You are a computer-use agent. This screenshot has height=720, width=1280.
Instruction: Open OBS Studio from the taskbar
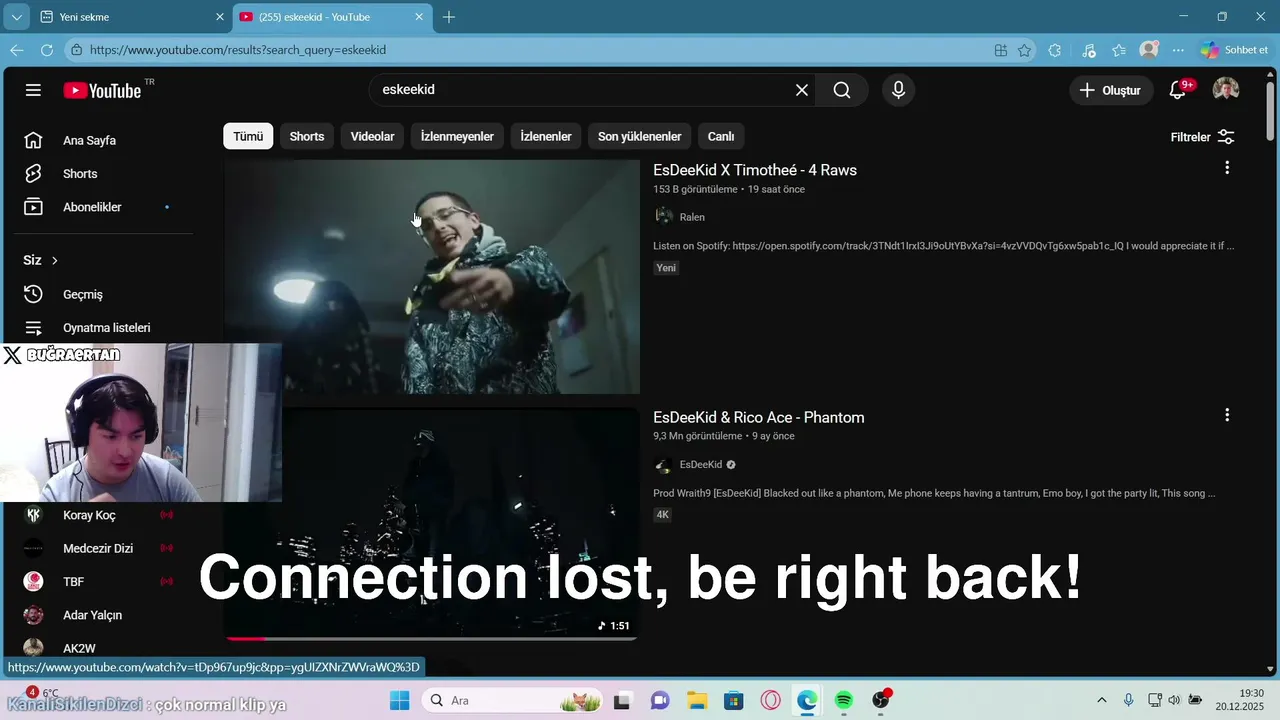click(x=881, y=700)
